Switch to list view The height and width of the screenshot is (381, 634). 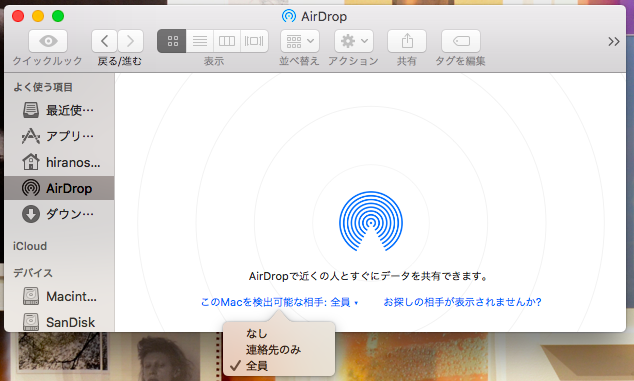tap(200, 41)
